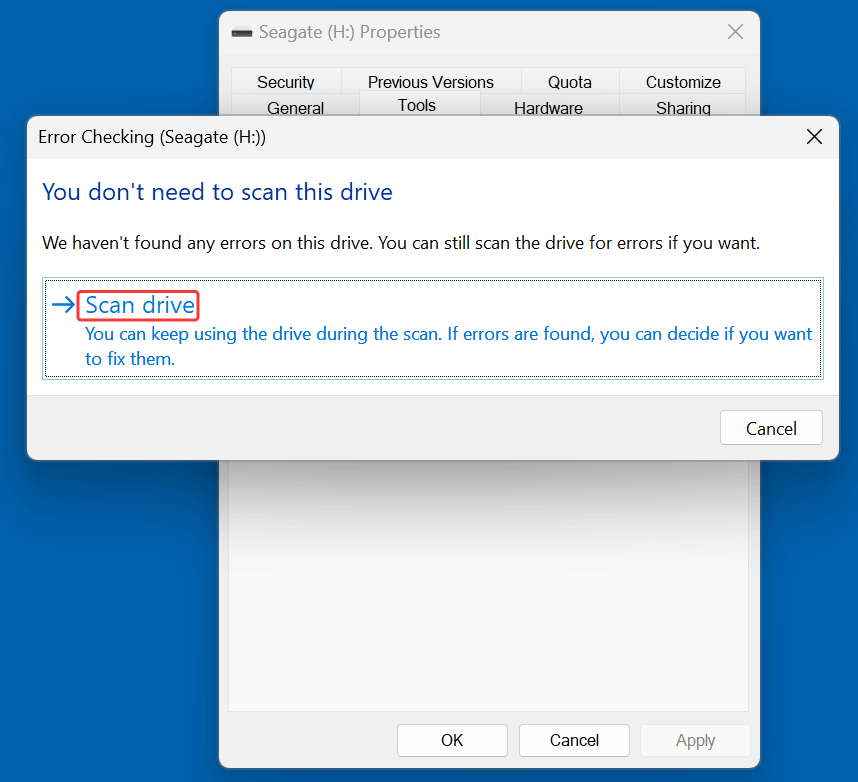Click Cancel in the Properties window
This screenshot has height=782, width=858.
(x=573, y=740)
